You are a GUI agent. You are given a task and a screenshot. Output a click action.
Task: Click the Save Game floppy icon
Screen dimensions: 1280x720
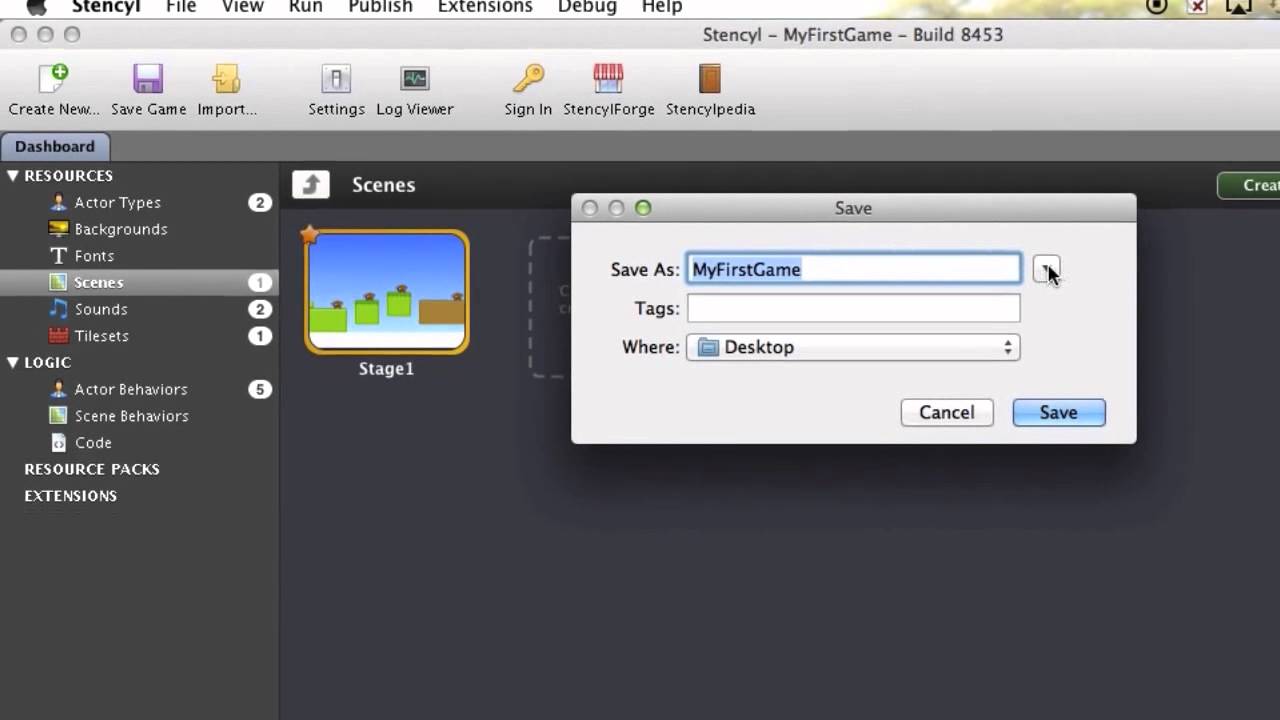tap(148, 79)
